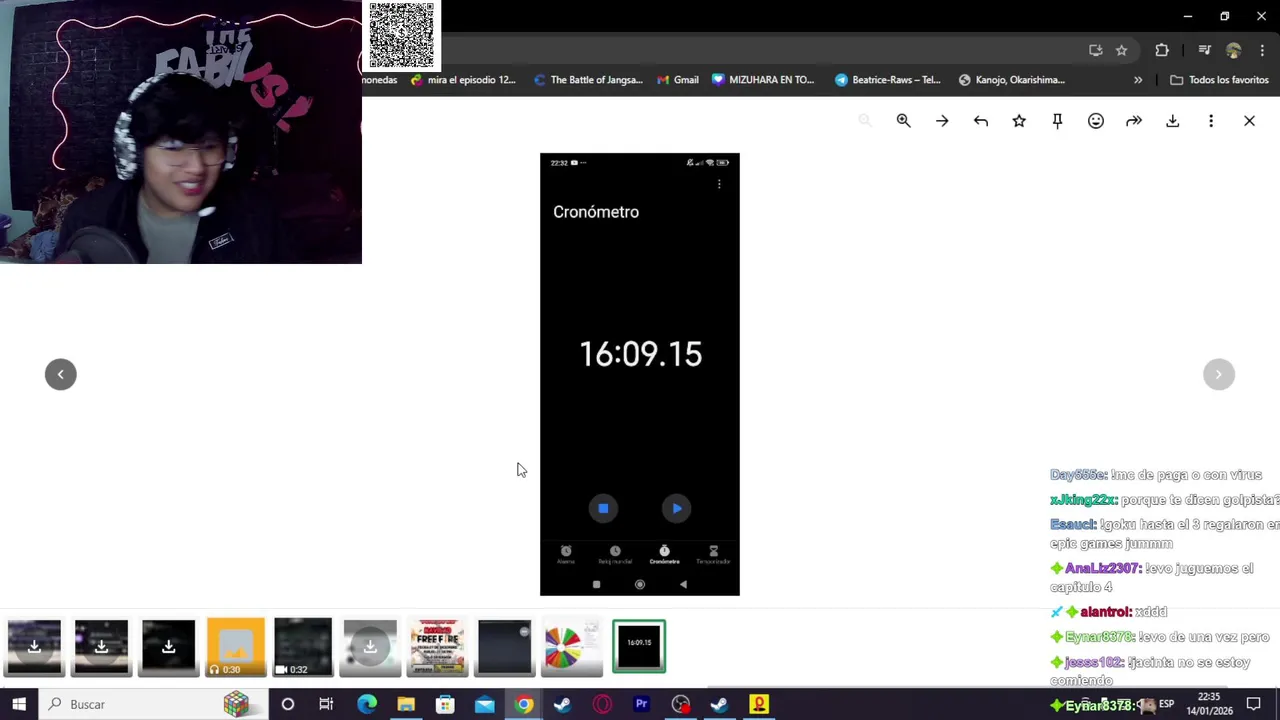Screen dimensions: 1280x720
Task: Star the image in viewer toolbar
Action: tap(1019, 121)
